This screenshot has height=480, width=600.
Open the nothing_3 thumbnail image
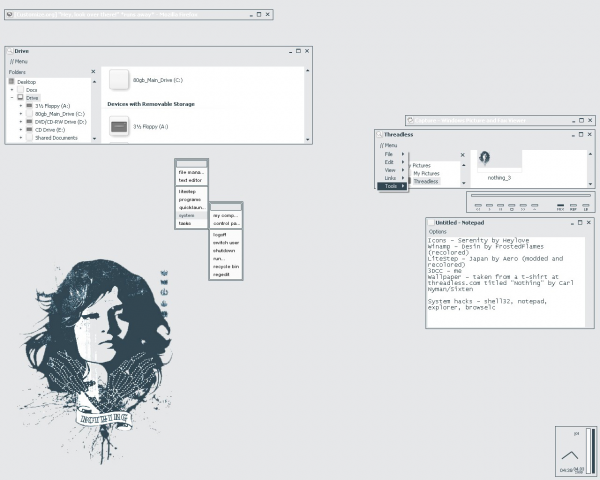point(499,161)
